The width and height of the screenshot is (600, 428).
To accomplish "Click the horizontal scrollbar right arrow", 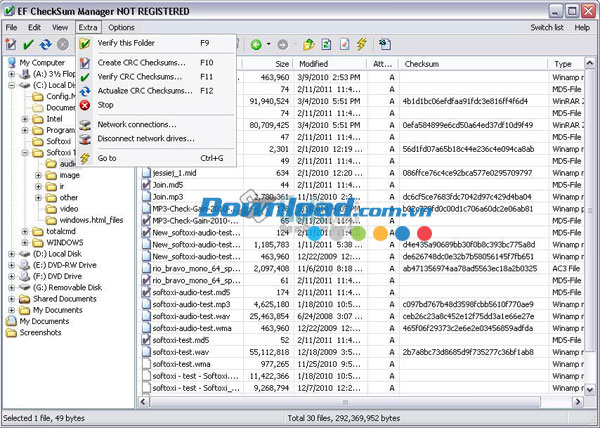I will pyautogui.click(x=578, y=402).
